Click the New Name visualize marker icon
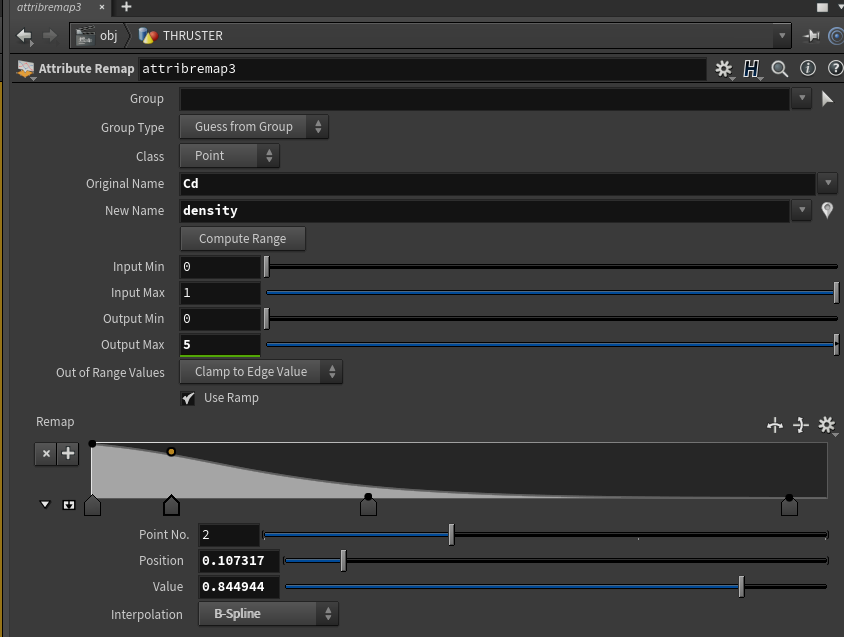Viewport: 844px width, 637px height. coord(827,210)
